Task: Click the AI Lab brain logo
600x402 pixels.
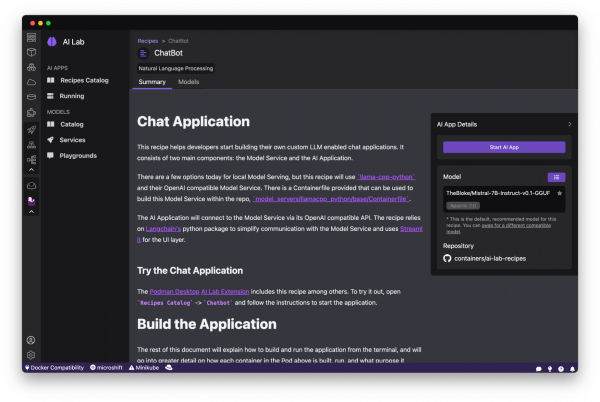Action: (52, 42)
